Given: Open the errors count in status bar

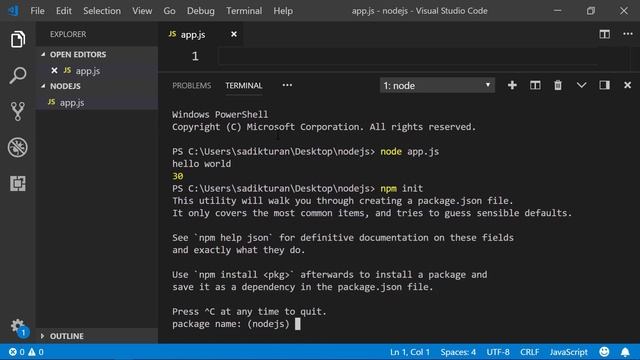Looking at the screenshot, I should coord(16,352).
